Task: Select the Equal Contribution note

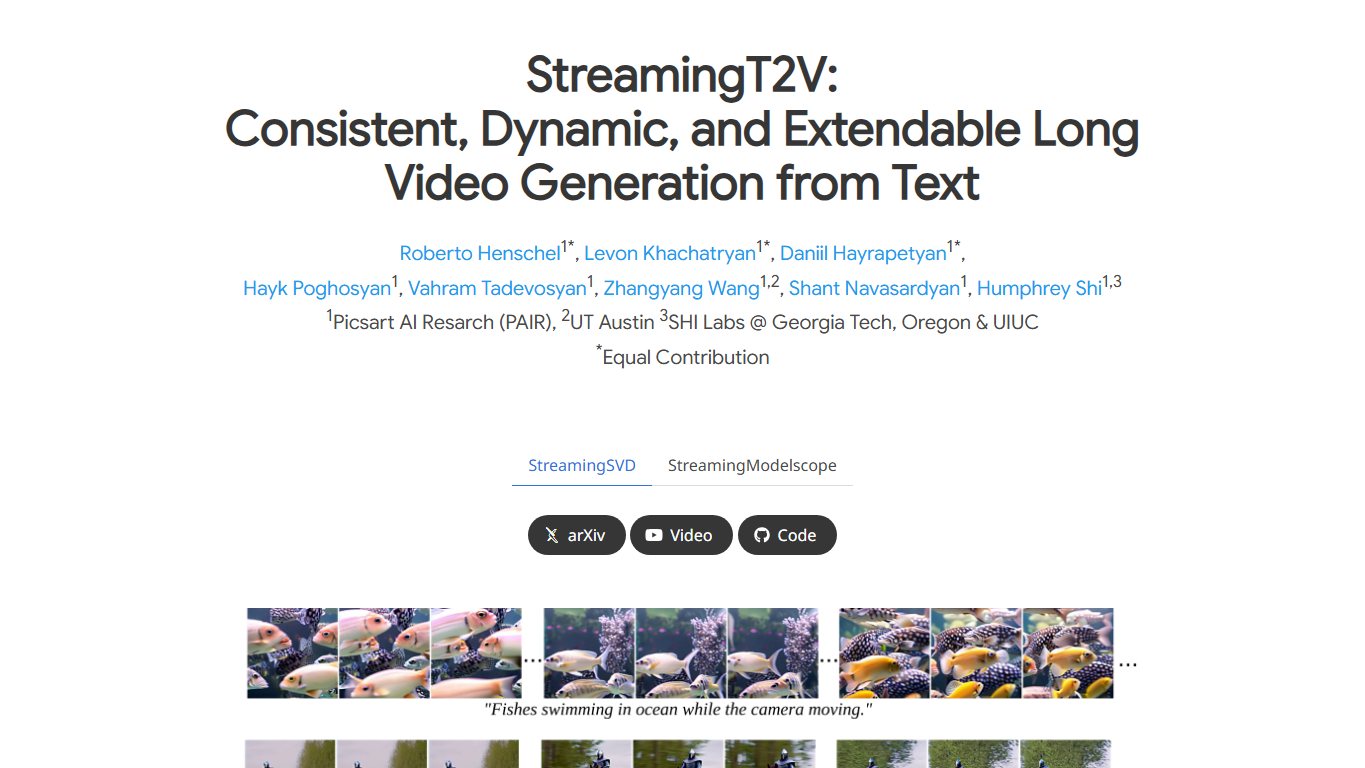Action: coord(683,357)
